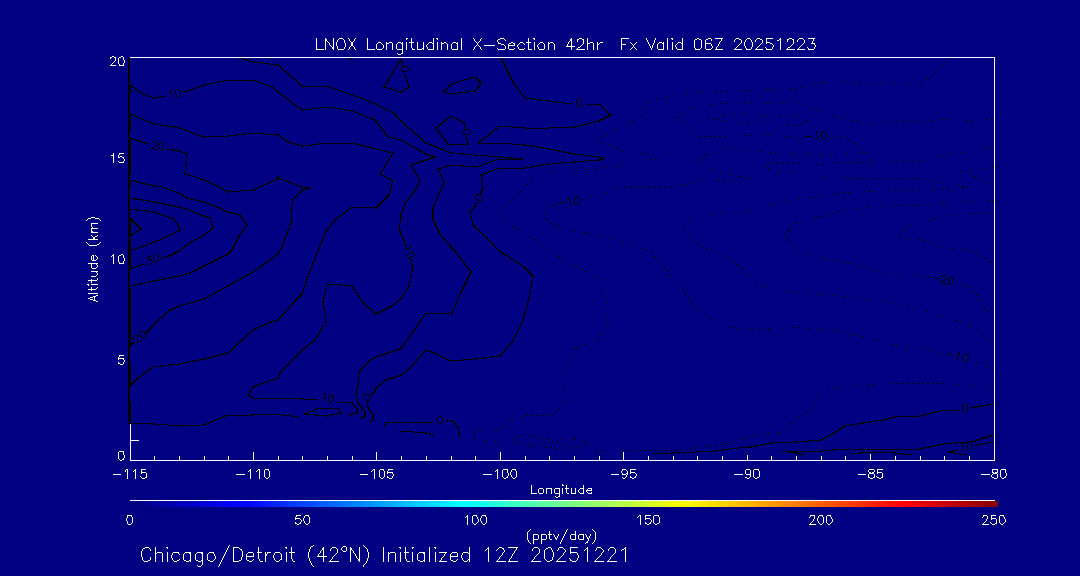Screen dimensions: 1080x576
Task: Click the color bar label 0
Action: (130, 520)
